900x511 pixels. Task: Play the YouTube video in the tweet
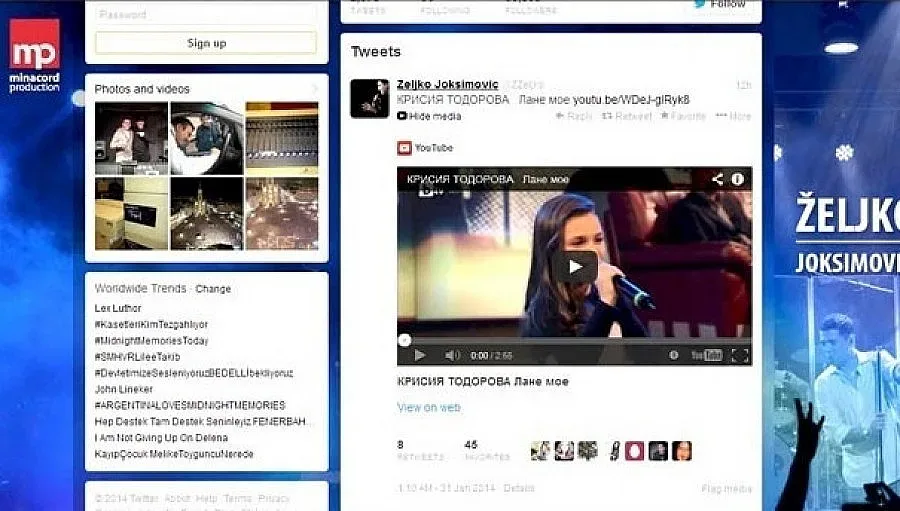[574, 266]
